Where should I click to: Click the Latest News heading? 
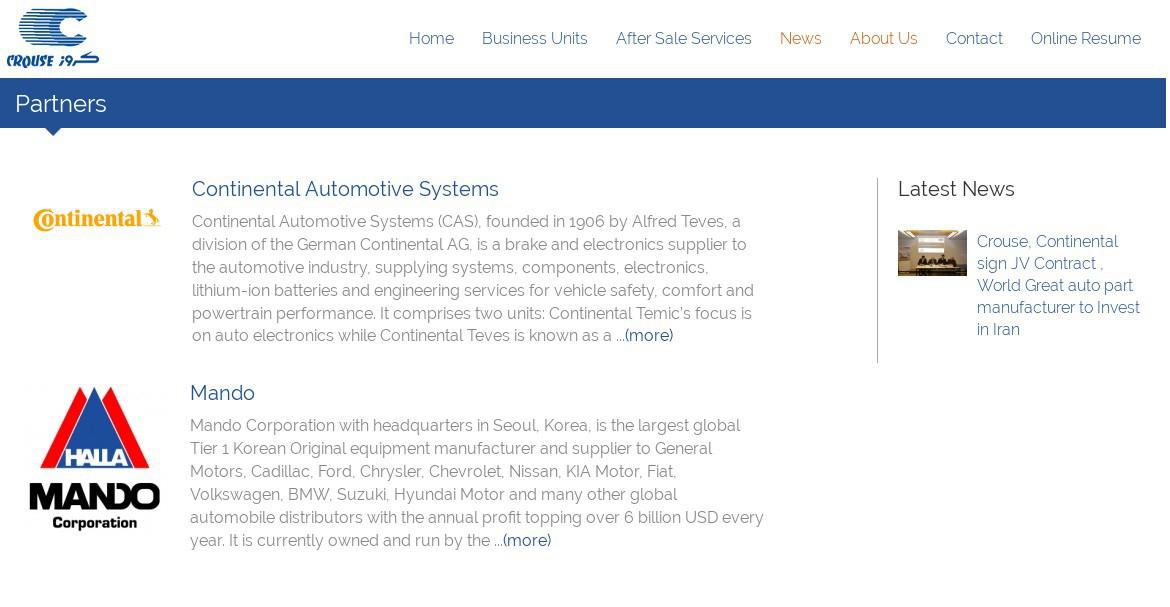click(x=956, y=189)
